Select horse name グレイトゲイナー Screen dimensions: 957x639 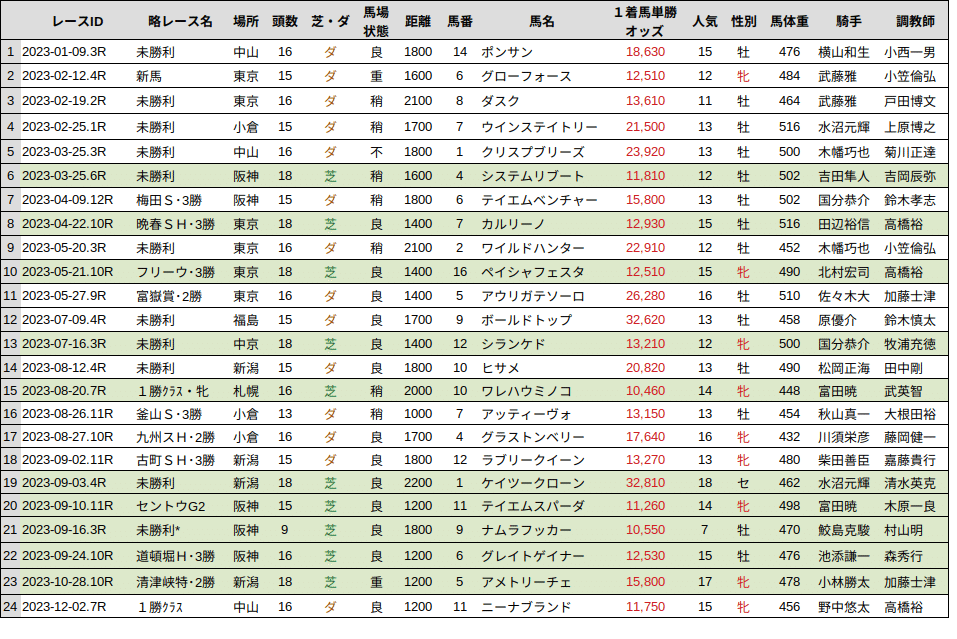[x=533, y=556]
